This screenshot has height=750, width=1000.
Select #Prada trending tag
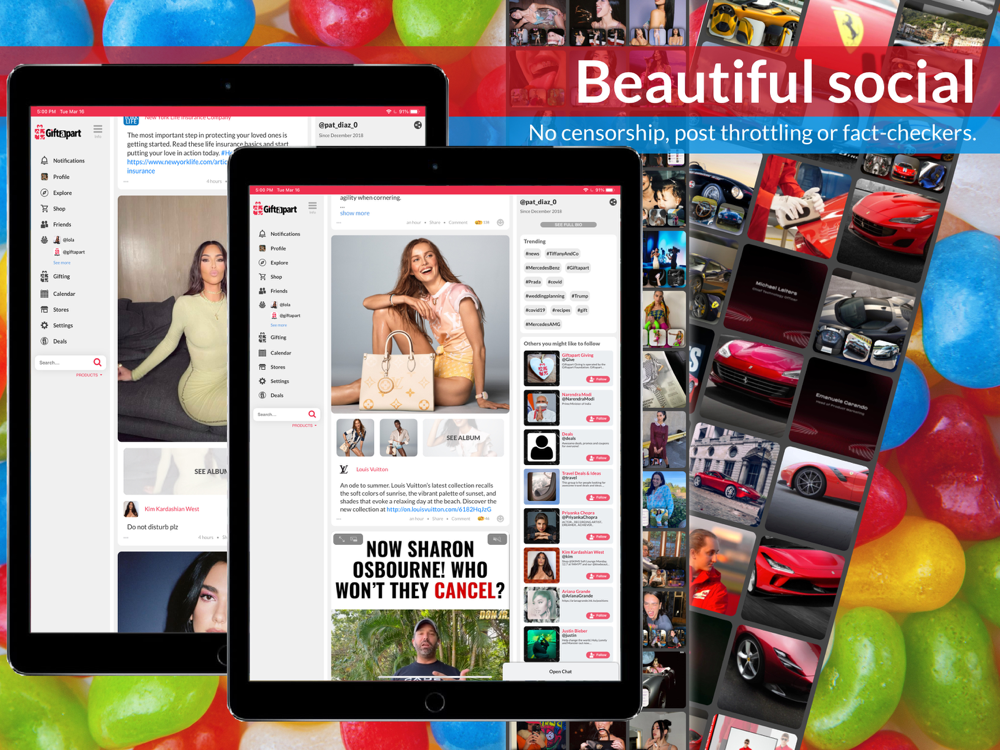[533, 282]
